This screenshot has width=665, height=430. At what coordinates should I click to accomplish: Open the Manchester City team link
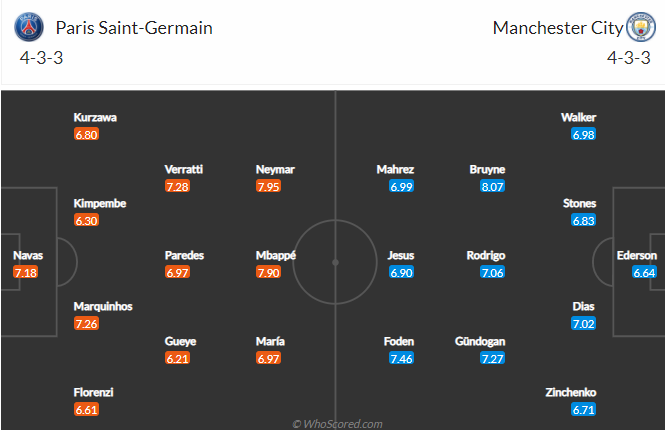pos(555,28)
